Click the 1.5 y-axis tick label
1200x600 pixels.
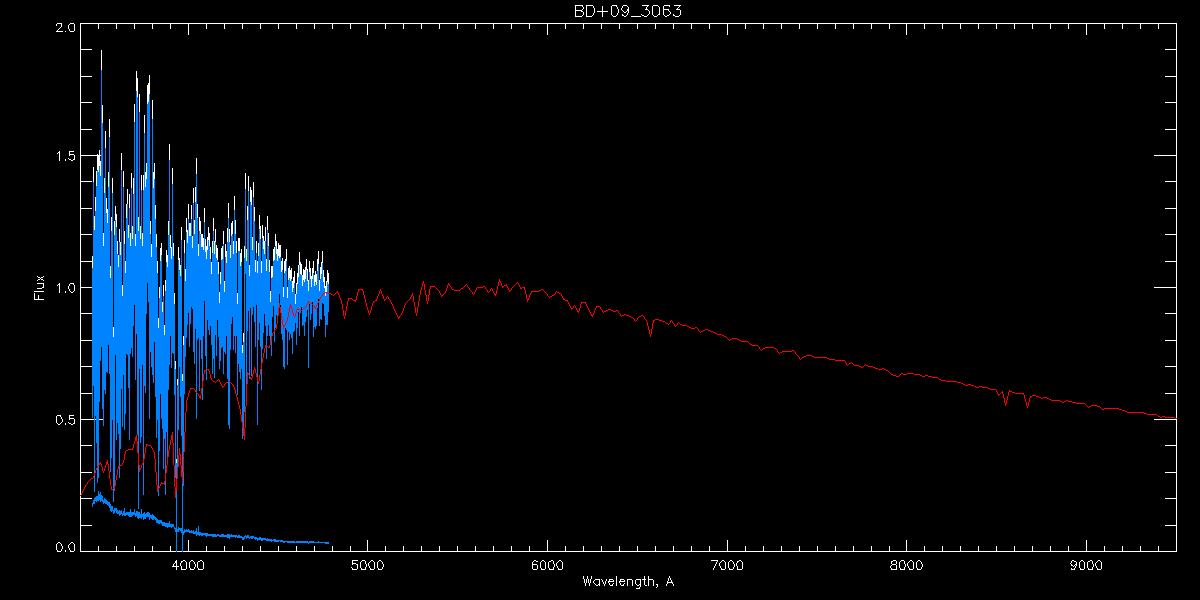pos(64,158)
